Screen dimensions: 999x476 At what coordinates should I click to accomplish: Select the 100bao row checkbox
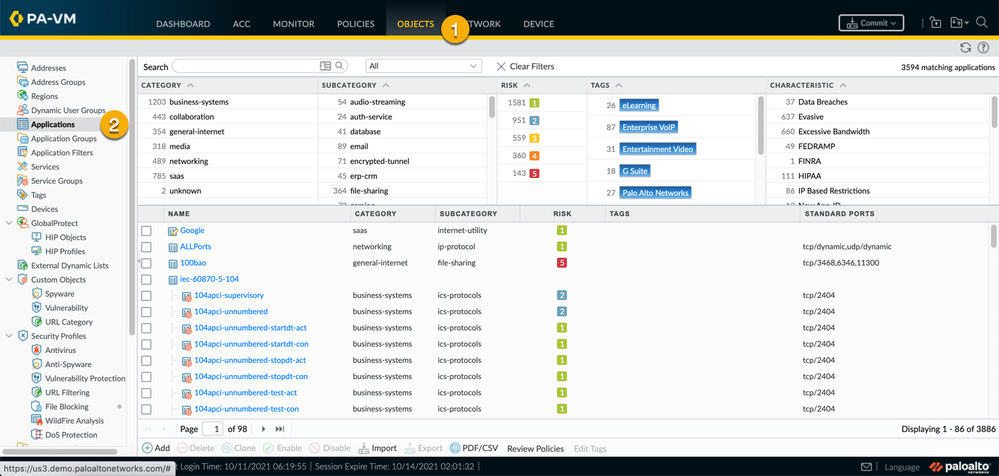pos(146,263)
